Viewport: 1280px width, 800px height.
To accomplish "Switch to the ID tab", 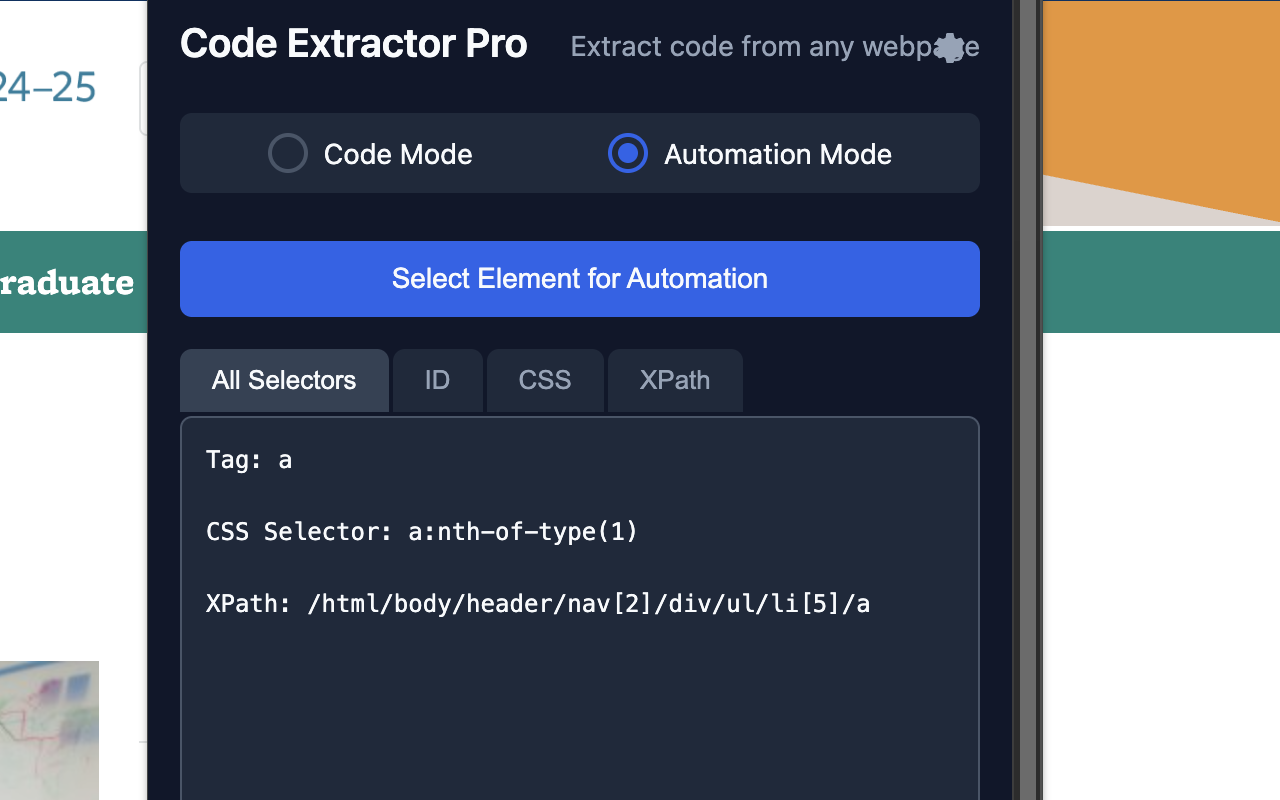I will (437, 380).
